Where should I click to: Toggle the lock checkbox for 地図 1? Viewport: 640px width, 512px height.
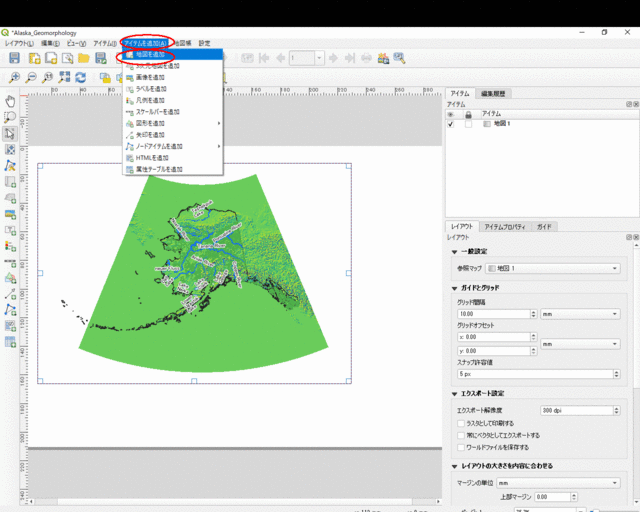(x=468, y=124)
